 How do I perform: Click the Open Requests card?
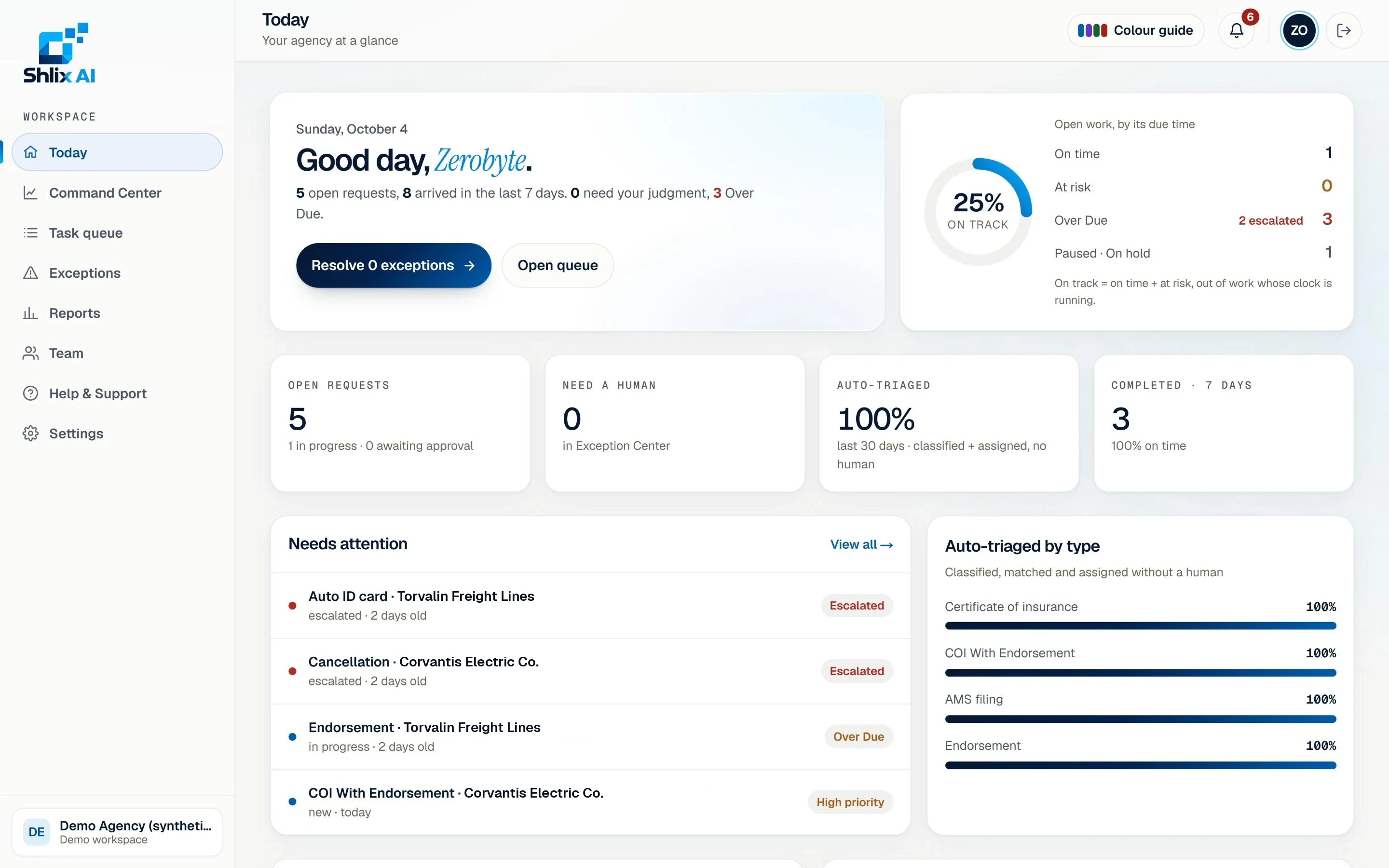coord(400,423)
